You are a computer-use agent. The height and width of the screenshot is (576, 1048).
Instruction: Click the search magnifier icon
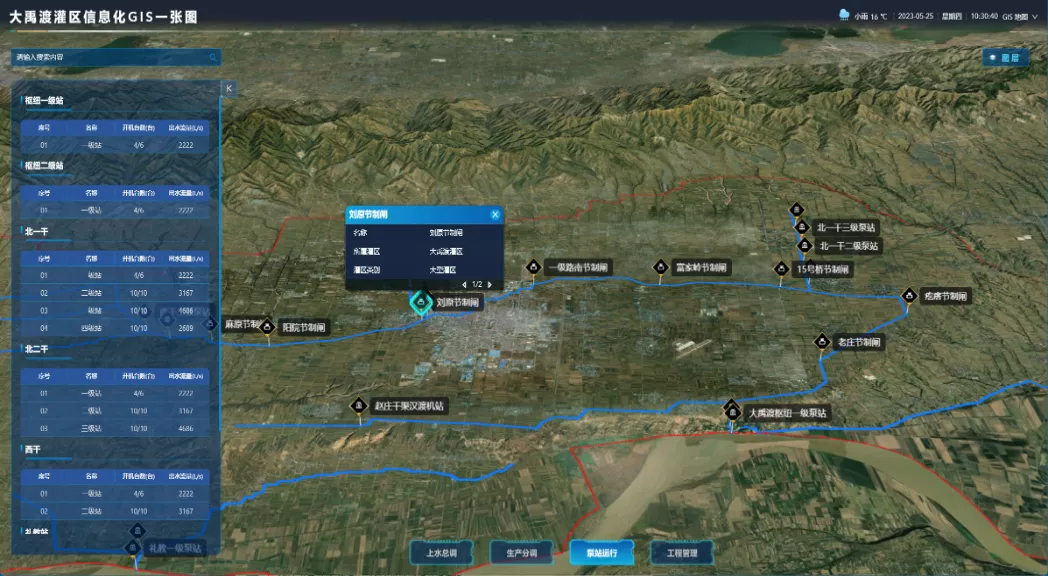click(213, 57)
